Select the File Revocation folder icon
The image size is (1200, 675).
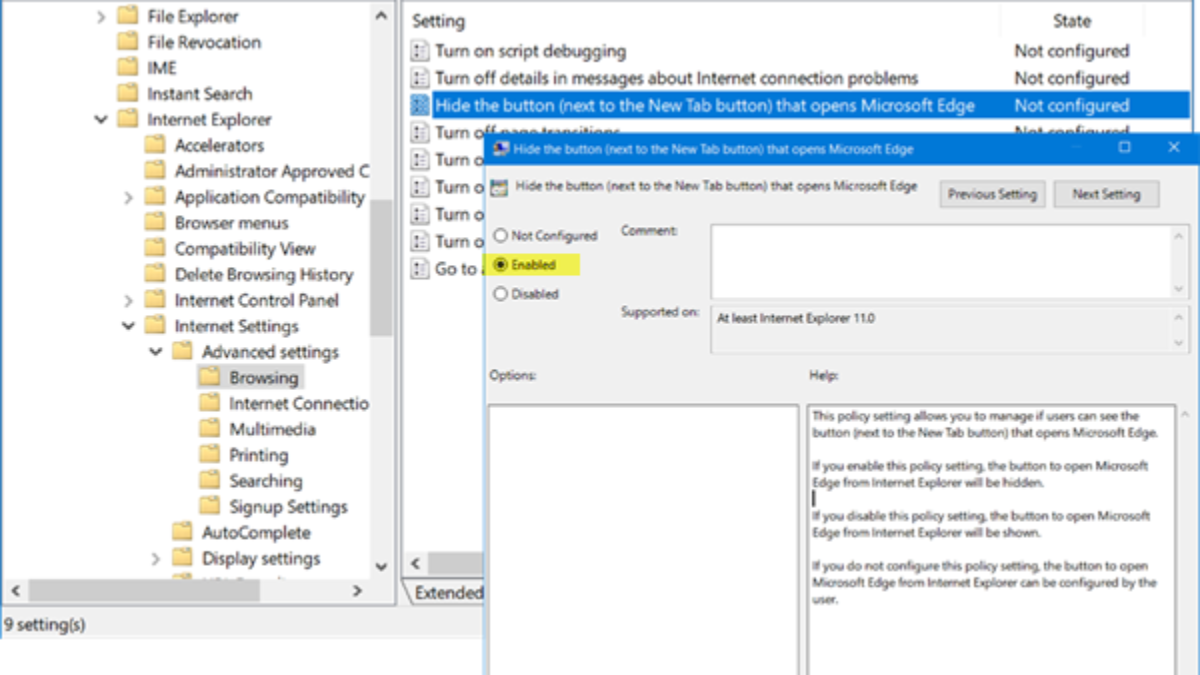[x=127, y=42]
